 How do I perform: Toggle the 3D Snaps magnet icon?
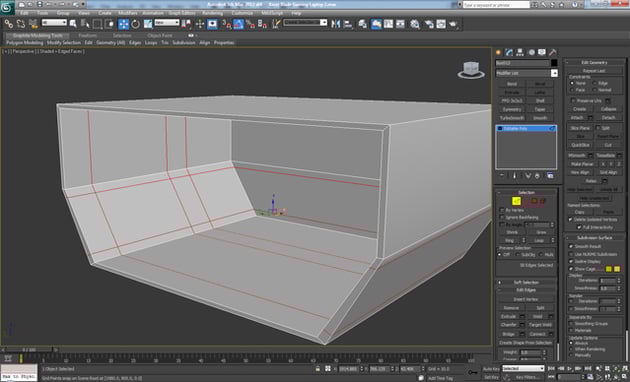click(227, 24)
